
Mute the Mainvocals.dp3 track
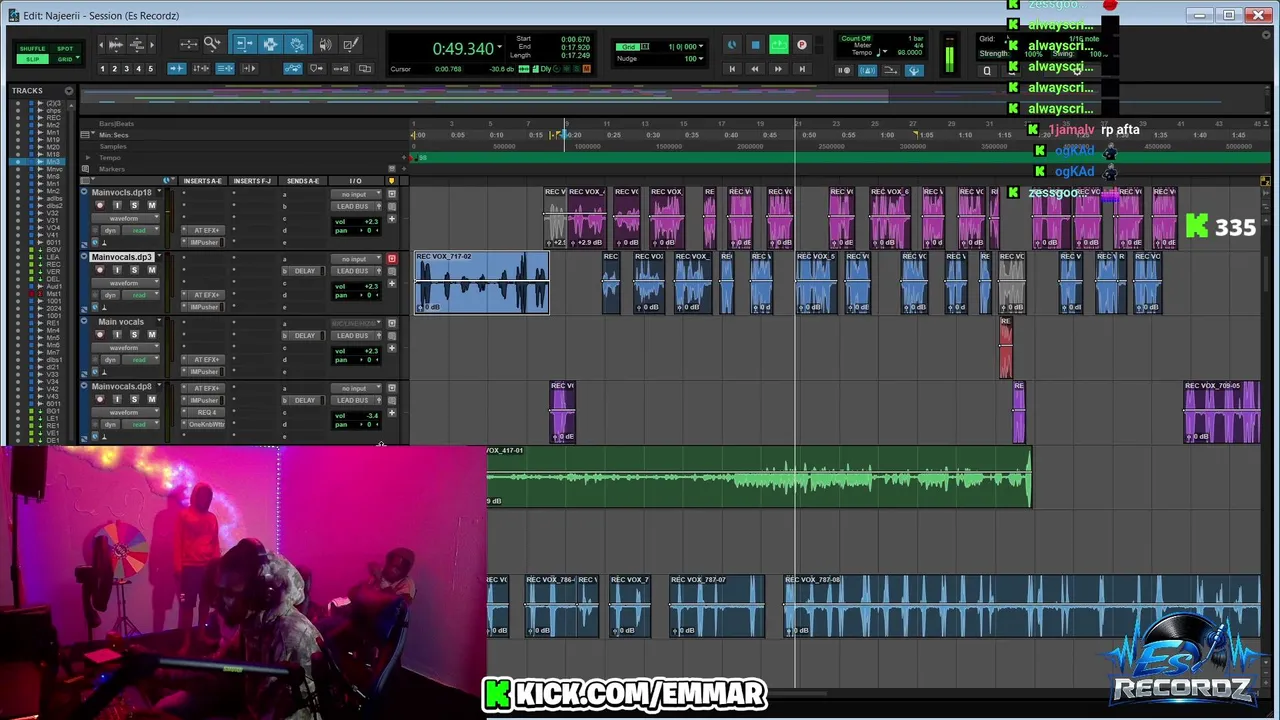[x=152, y=270]
